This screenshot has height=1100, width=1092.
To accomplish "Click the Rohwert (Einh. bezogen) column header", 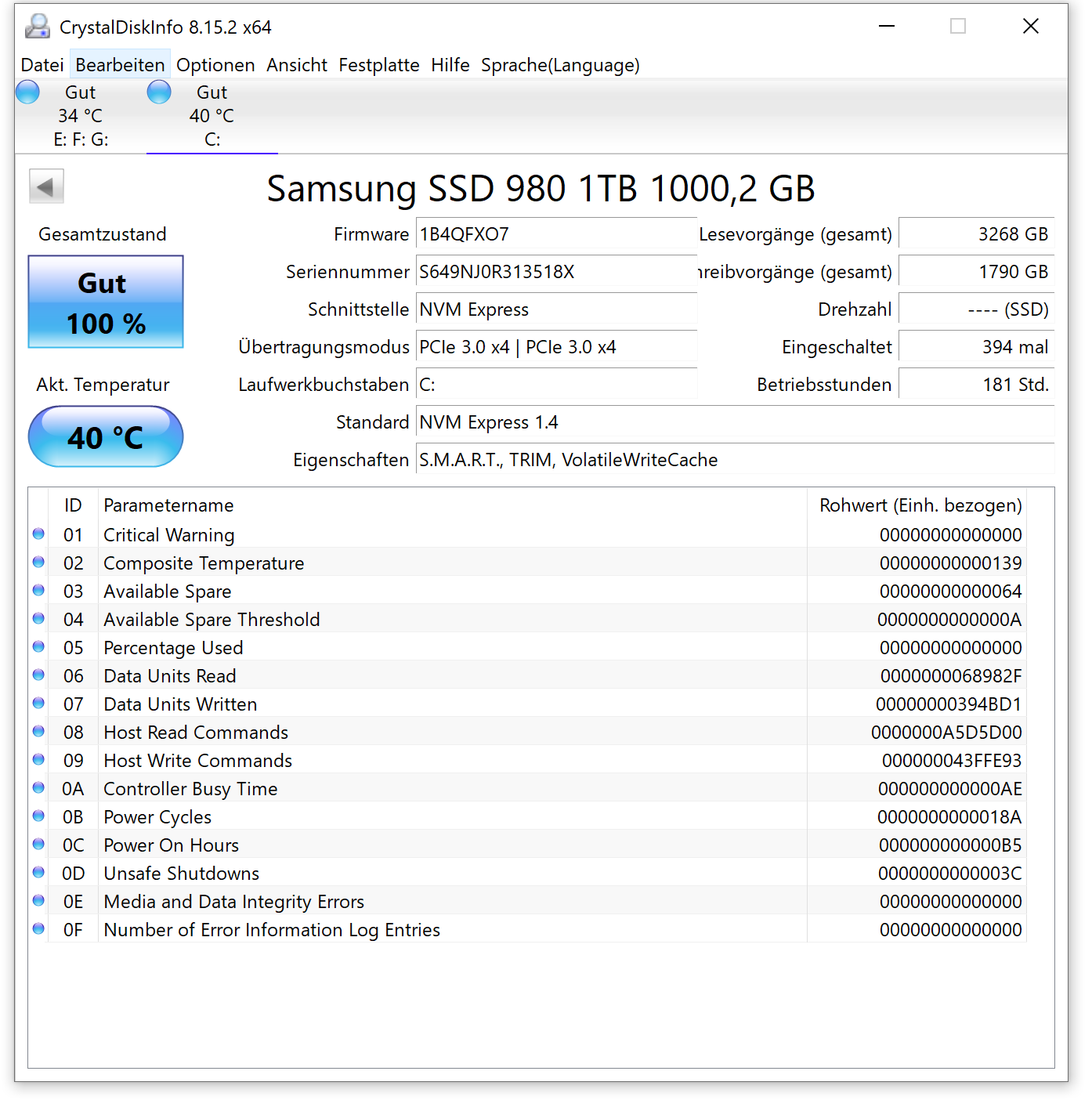I will pyautogui.click(x=917, y=505).
